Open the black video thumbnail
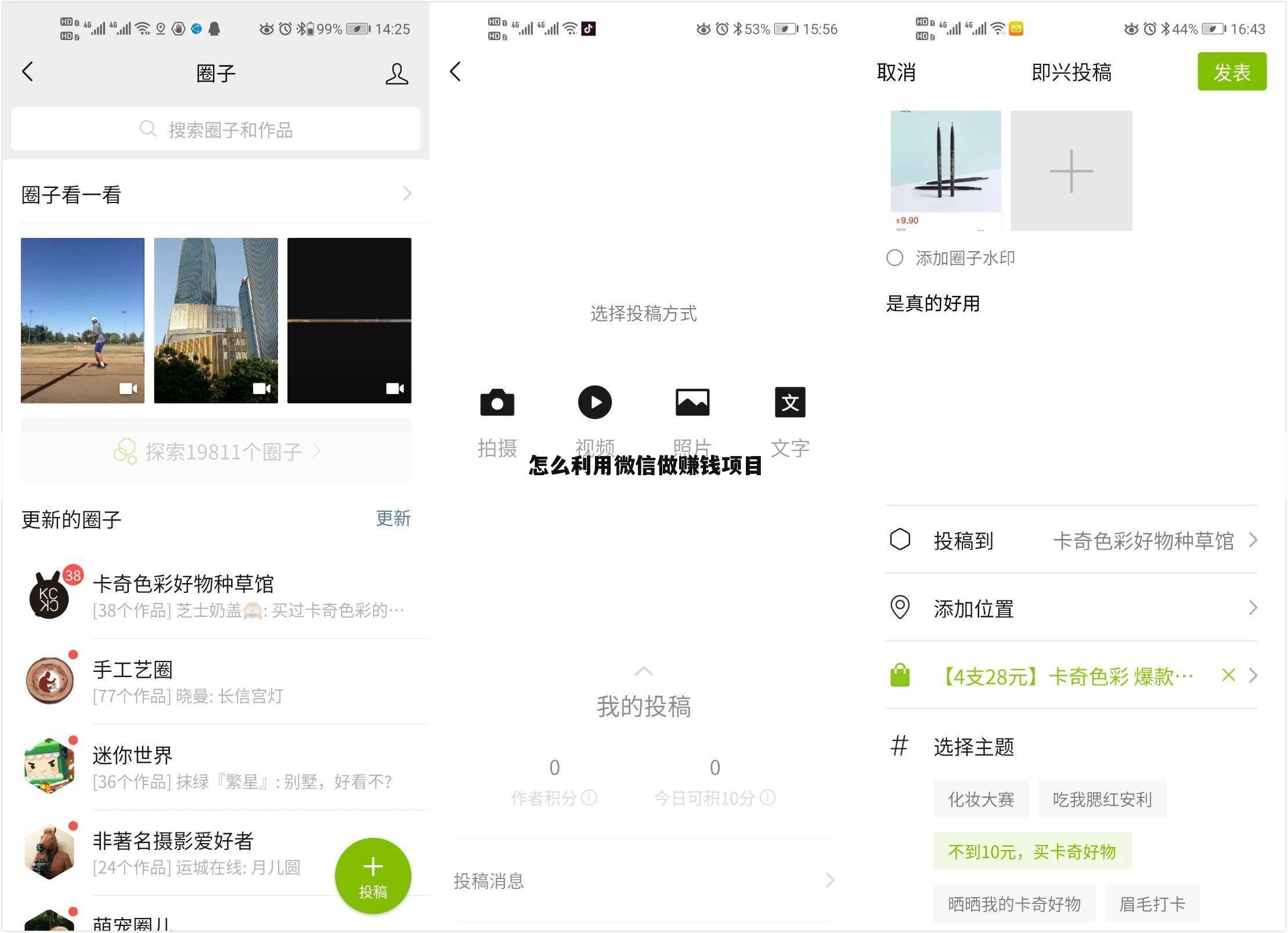 [x=349, y=320]
